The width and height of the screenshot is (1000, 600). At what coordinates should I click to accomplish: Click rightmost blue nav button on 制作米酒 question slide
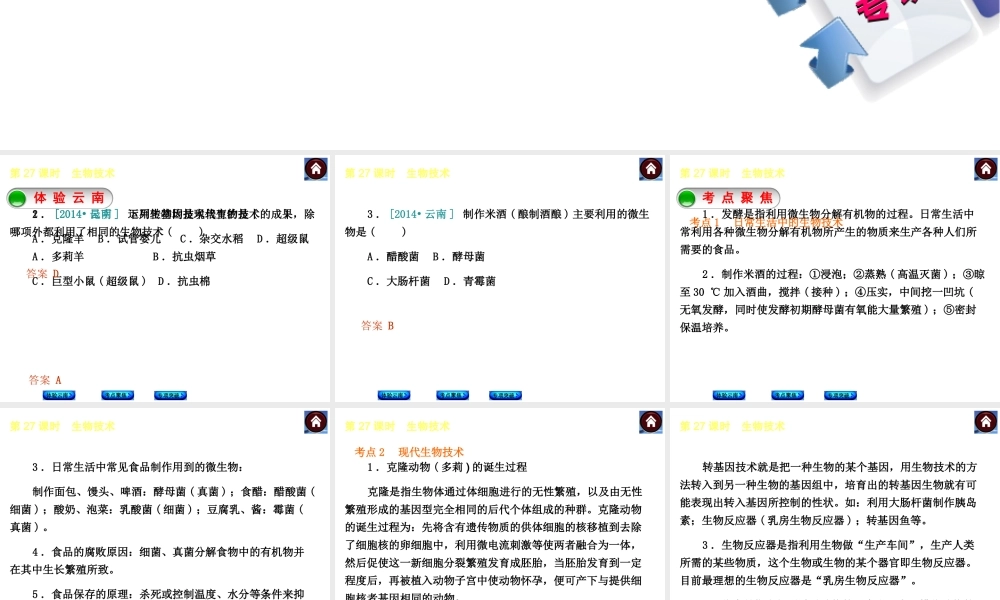505,395
